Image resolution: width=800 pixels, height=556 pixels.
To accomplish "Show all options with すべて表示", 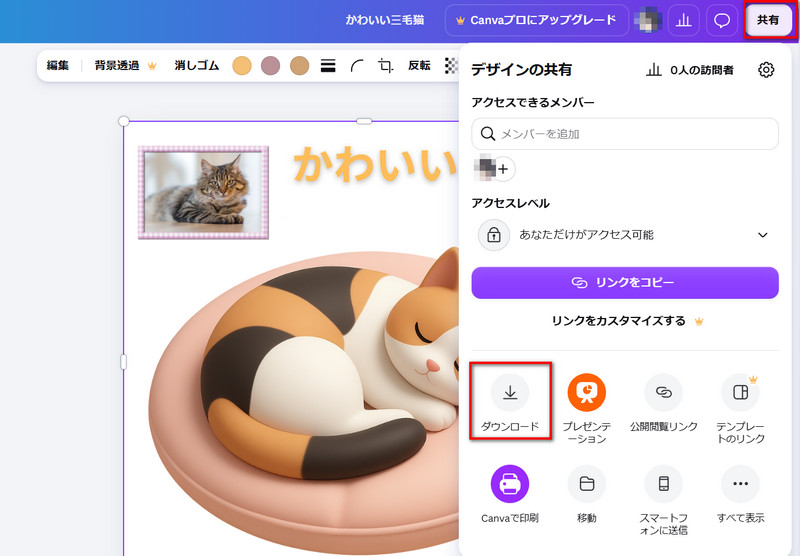I will 740,484.
